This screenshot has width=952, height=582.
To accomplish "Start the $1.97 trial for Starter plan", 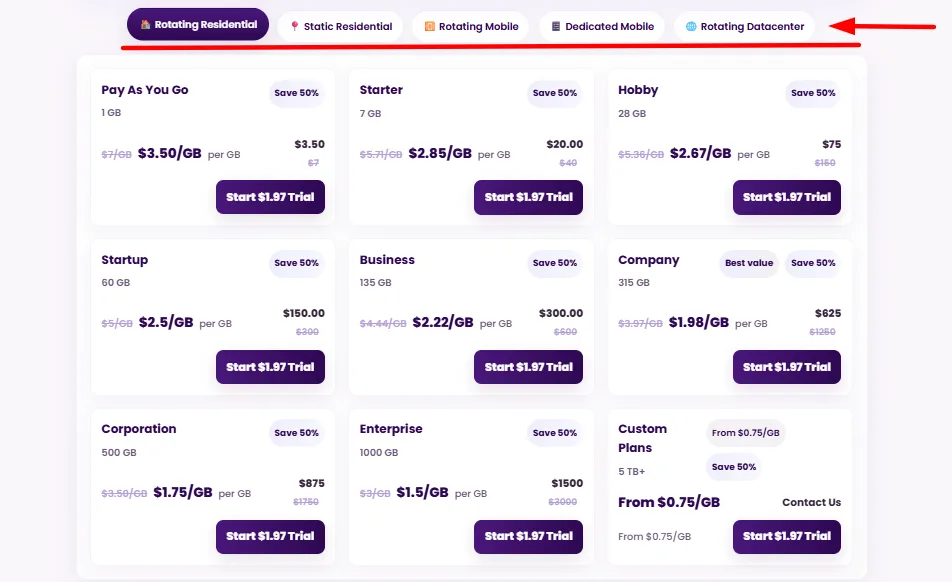I will [528, 197].
